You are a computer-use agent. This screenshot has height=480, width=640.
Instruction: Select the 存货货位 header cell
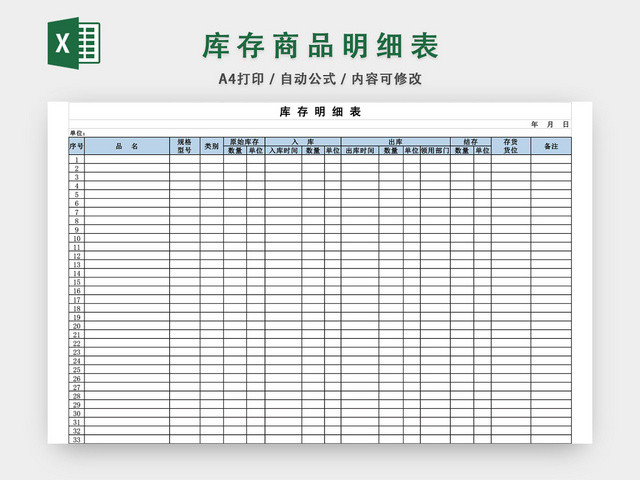point(511,146)
